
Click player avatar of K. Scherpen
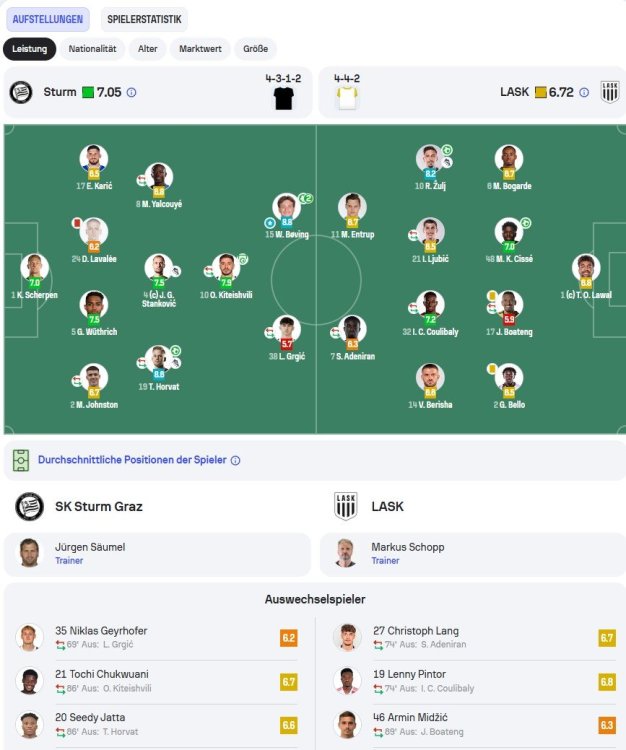click(x=34, y=267)
